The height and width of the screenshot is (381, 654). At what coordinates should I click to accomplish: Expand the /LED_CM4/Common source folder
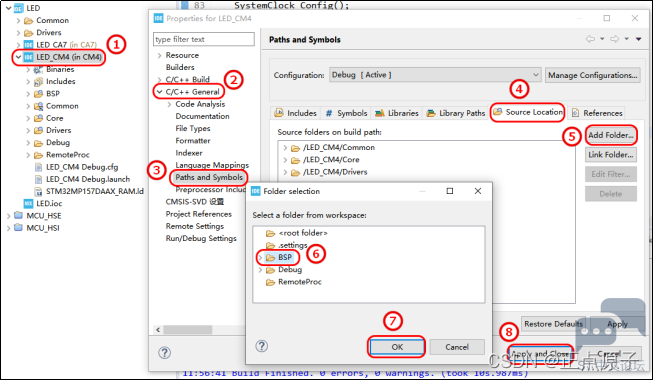click(x=285, y=148)
